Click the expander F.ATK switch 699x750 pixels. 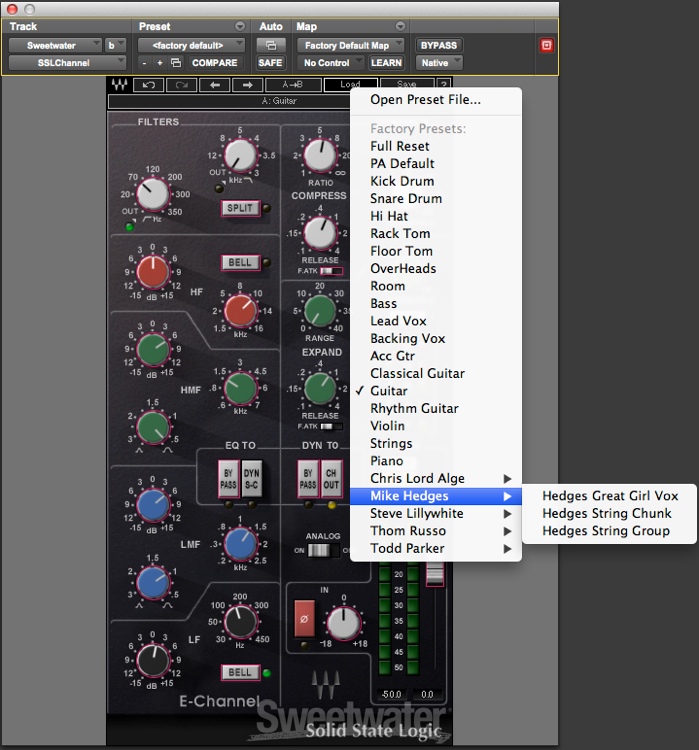pos(331,427)
